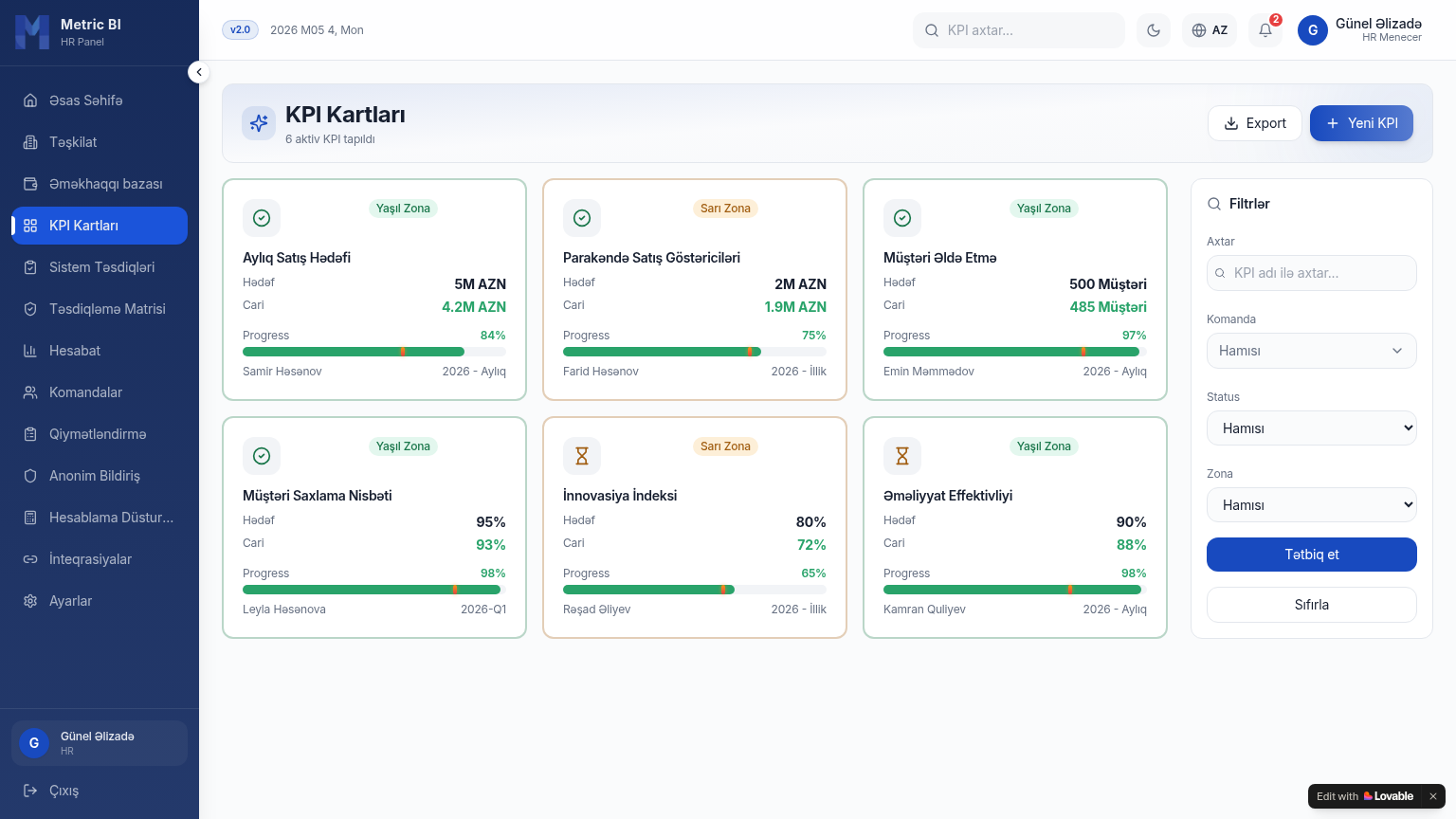Click the Parakəndə Satış progress bar

click(695, 352)
